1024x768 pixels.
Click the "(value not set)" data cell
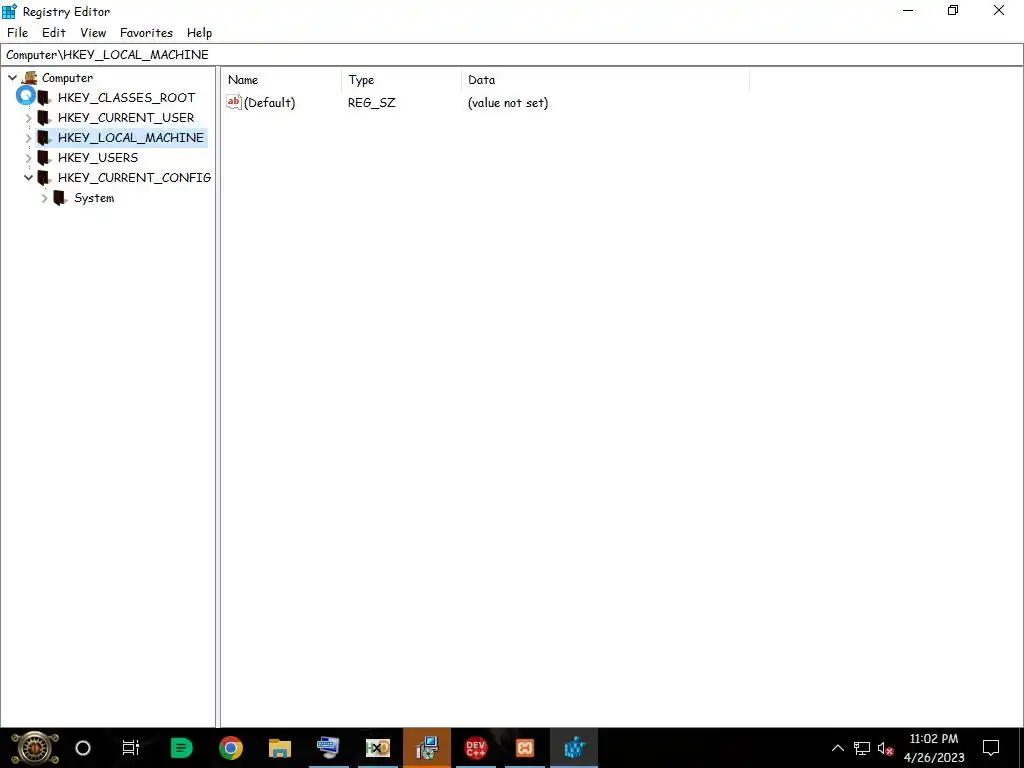pos(508,103)
